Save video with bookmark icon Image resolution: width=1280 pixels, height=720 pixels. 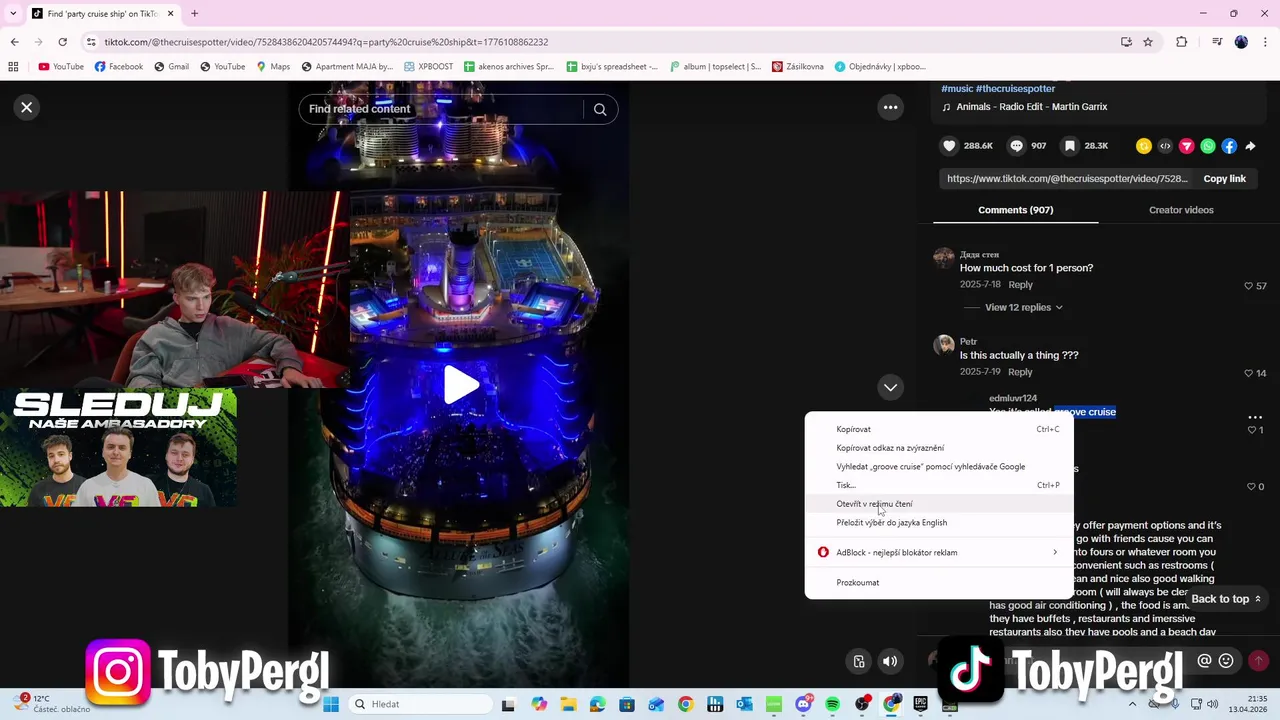pyautogui.click(x=1070, y=146)
